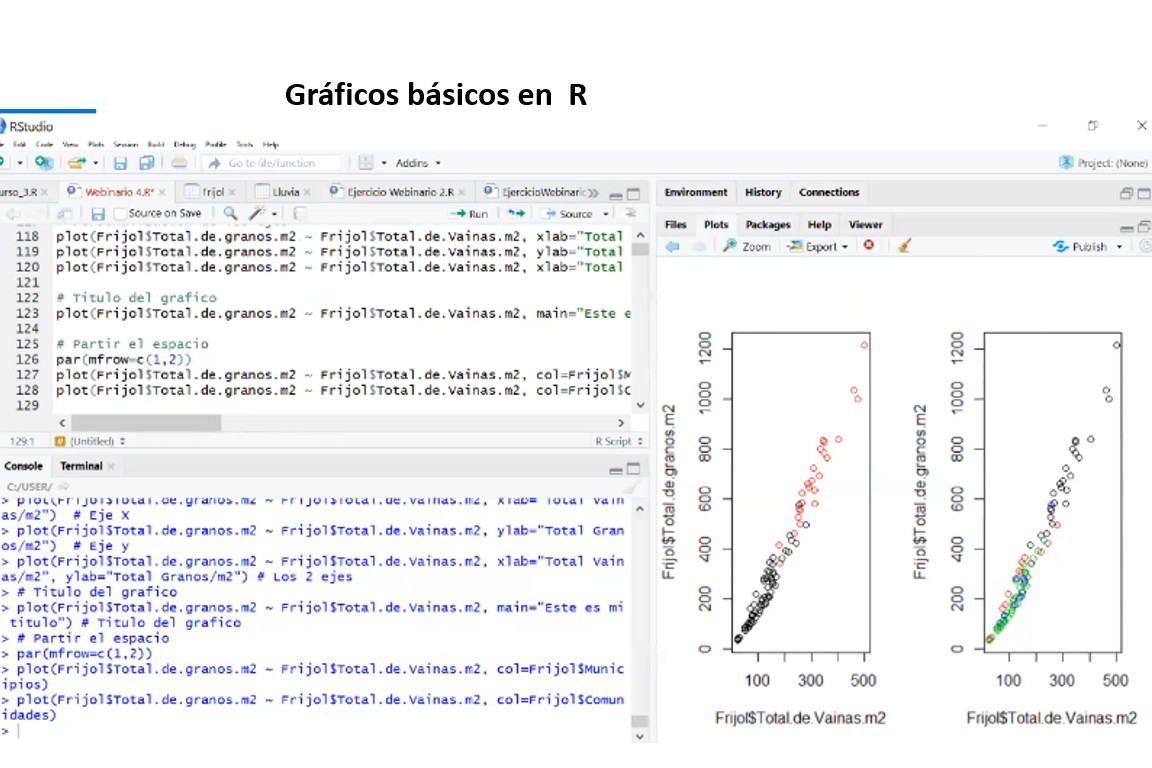Switch to the Frijol data tab
This screenshot has height=768, width=1152.
coord(212,192)
